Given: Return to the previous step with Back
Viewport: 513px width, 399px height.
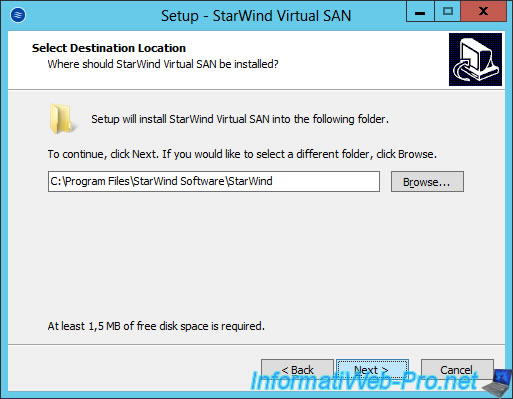Looking at the screenshot, I should click(297, 369).
